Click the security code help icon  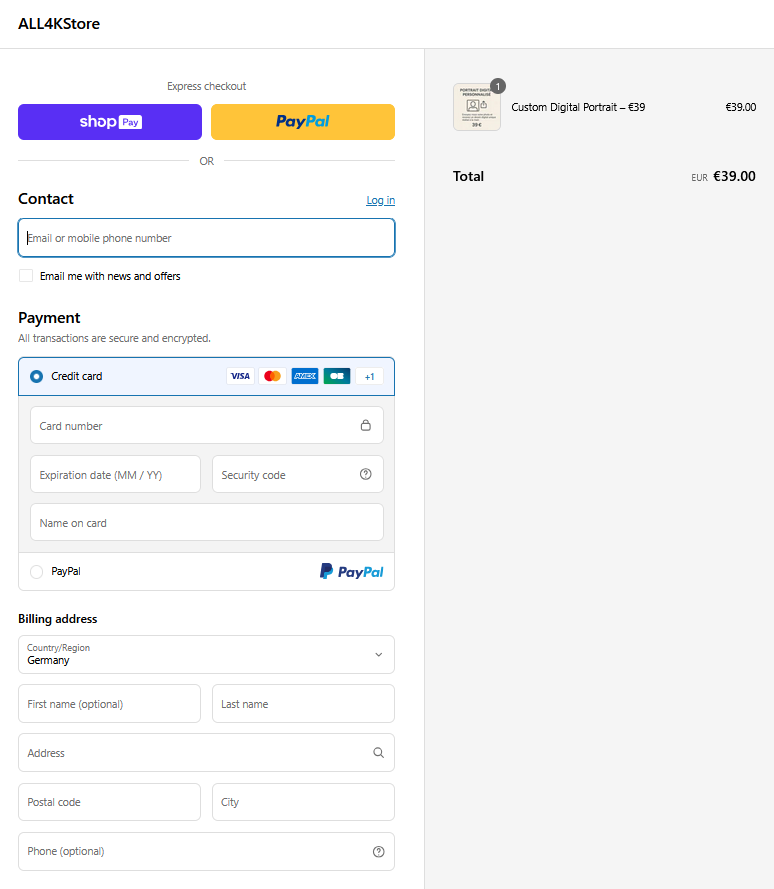pos(365,474)
